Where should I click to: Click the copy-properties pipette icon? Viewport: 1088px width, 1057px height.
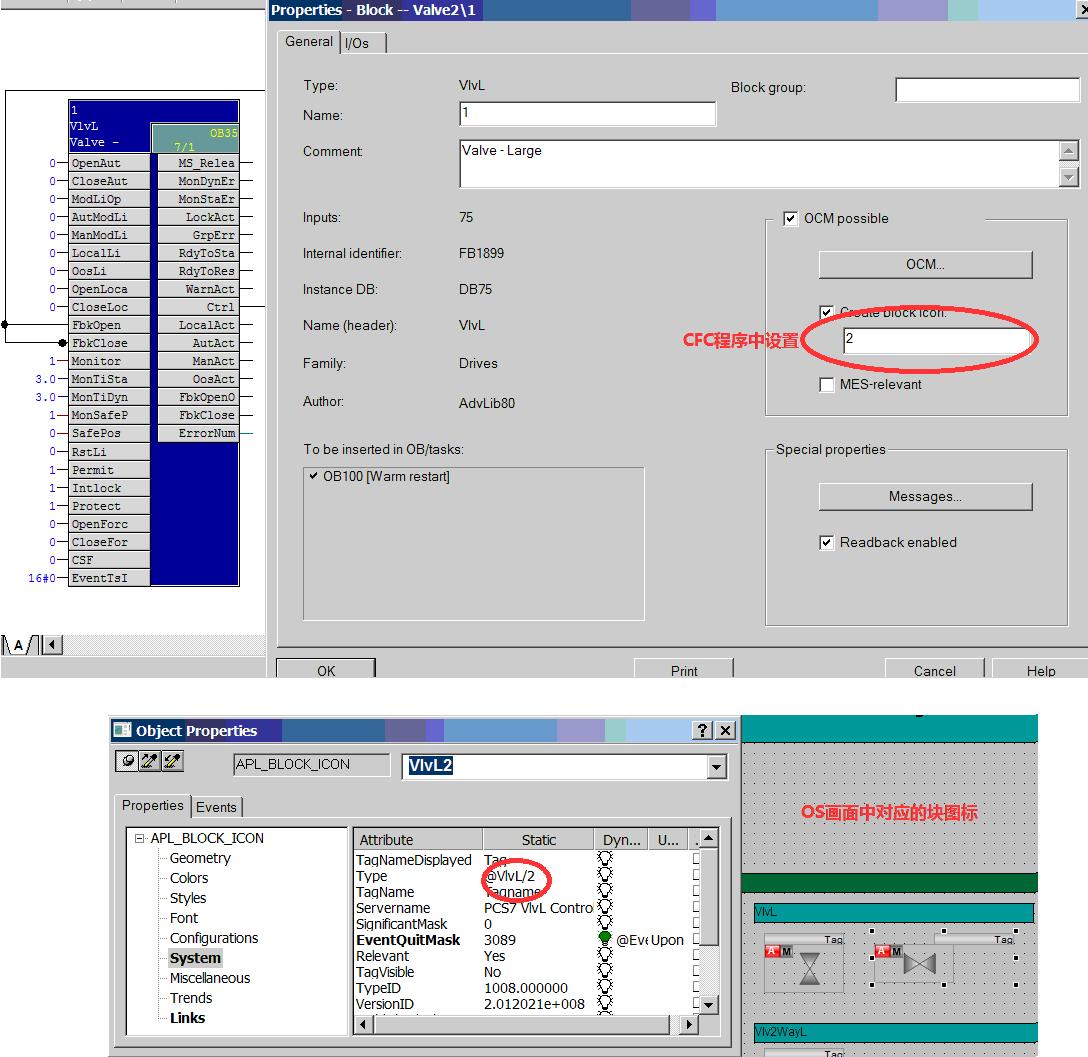(x=149, y=761)
